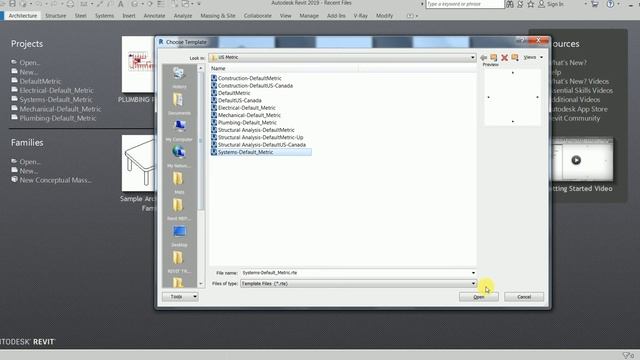Click the File name input field
Viewport: 640px width, 360px height.
pyautogui.click(x=355, y=273)
